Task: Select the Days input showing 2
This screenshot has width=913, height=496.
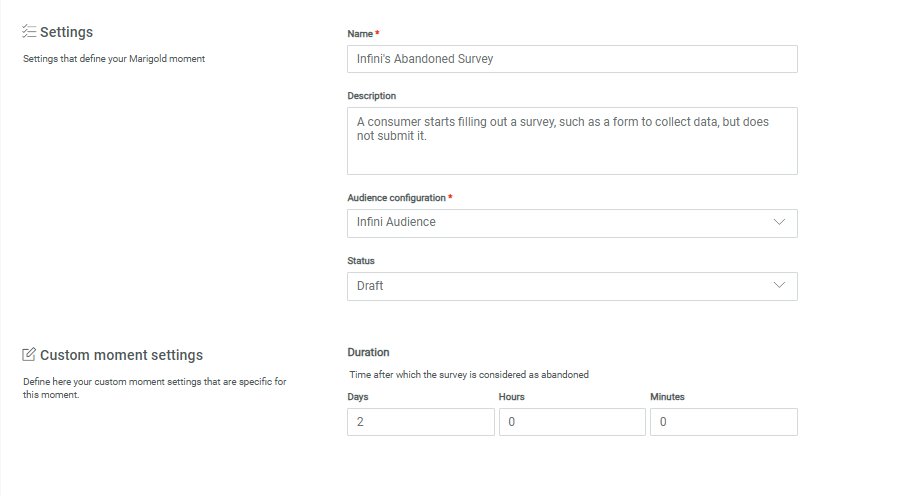Action: [420, 422]
